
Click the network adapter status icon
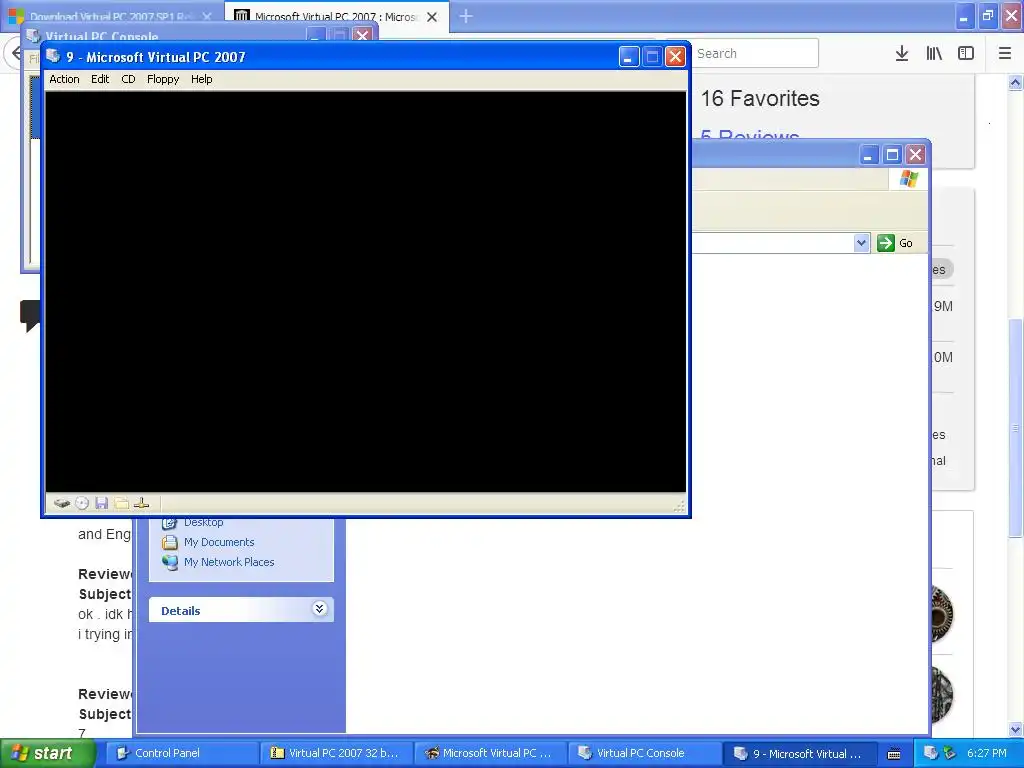pyautogui.click(x=141, y=503)
